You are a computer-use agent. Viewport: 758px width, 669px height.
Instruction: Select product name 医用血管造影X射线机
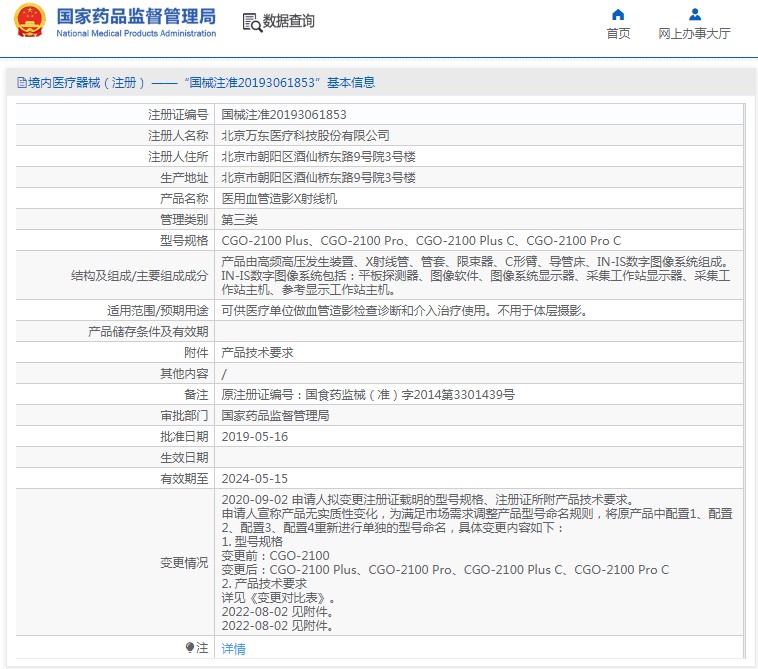tap(279, 199)
